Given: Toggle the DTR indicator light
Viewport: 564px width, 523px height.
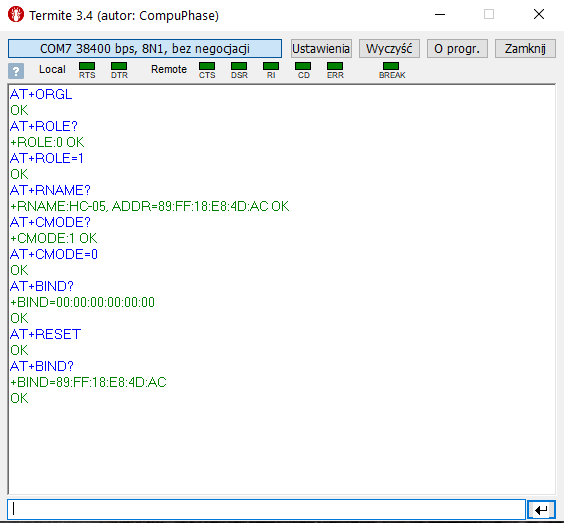Looking at the screenshot, I should point(119,66).
